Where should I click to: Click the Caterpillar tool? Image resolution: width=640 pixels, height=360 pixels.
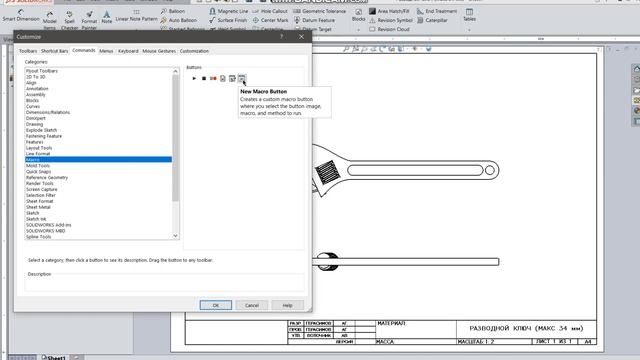pyautogui.click(x=432, y=20)
